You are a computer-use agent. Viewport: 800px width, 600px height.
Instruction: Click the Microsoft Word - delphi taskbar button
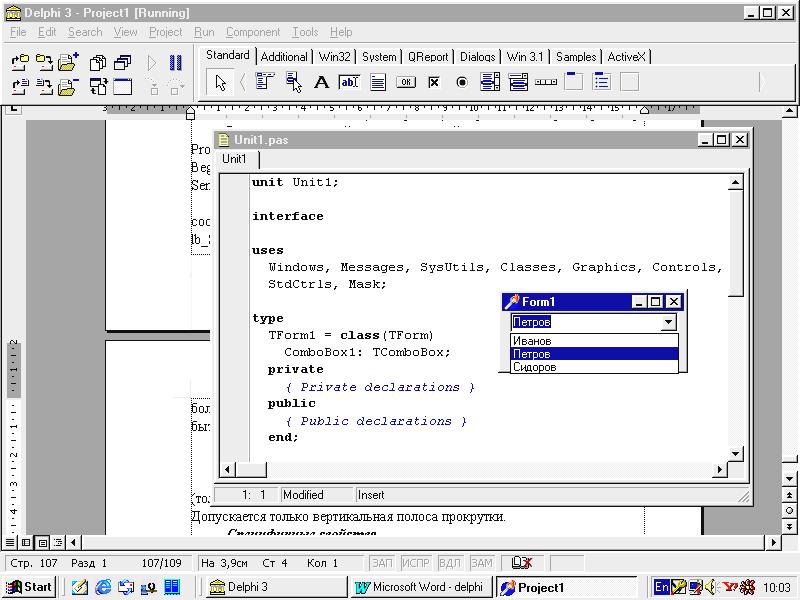coord(421,587)
